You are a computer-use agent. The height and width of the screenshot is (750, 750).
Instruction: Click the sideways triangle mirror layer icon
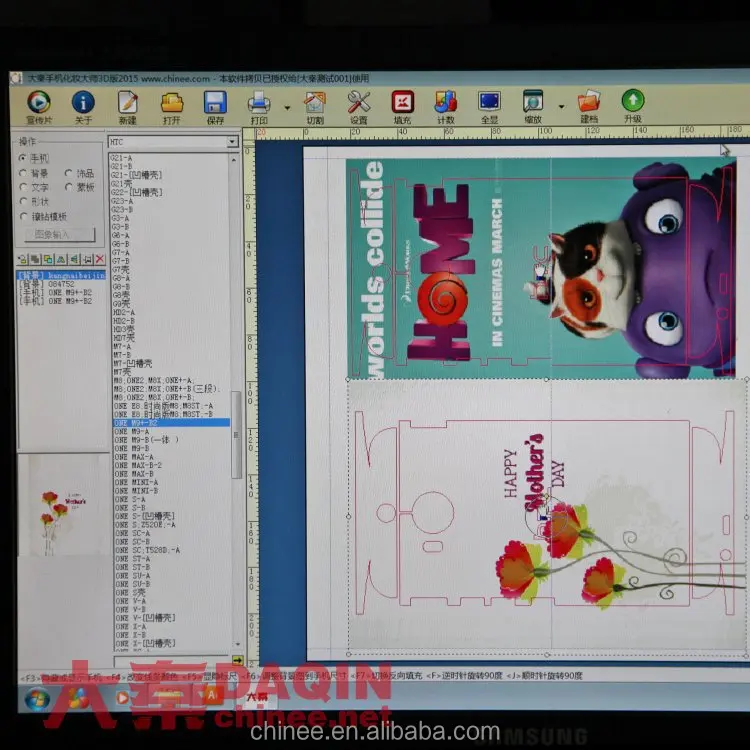(74, 259)
